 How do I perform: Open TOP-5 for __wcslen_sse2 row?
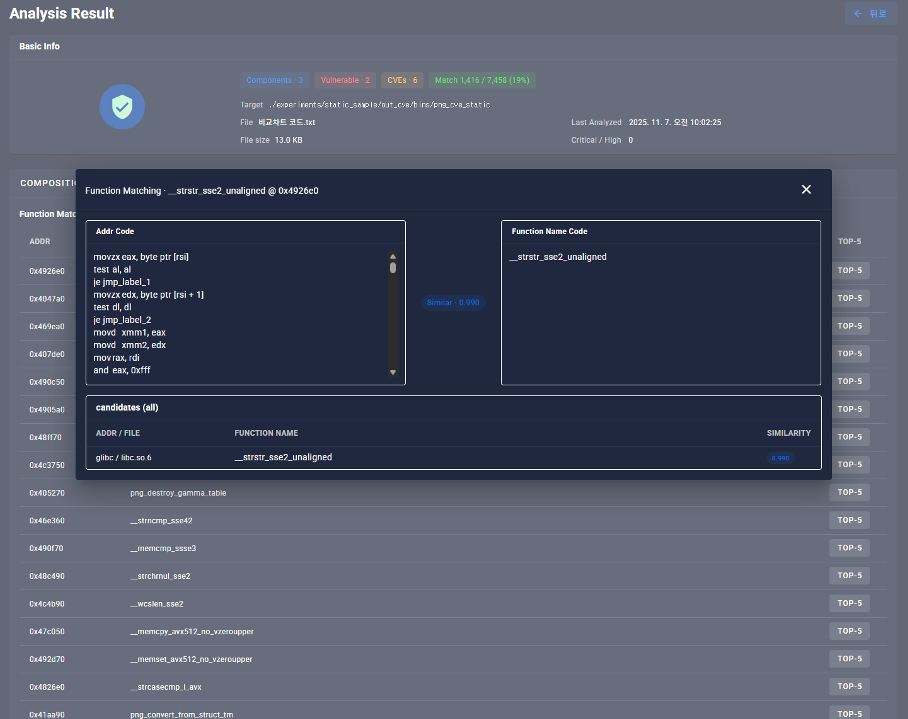pos(849,604)
